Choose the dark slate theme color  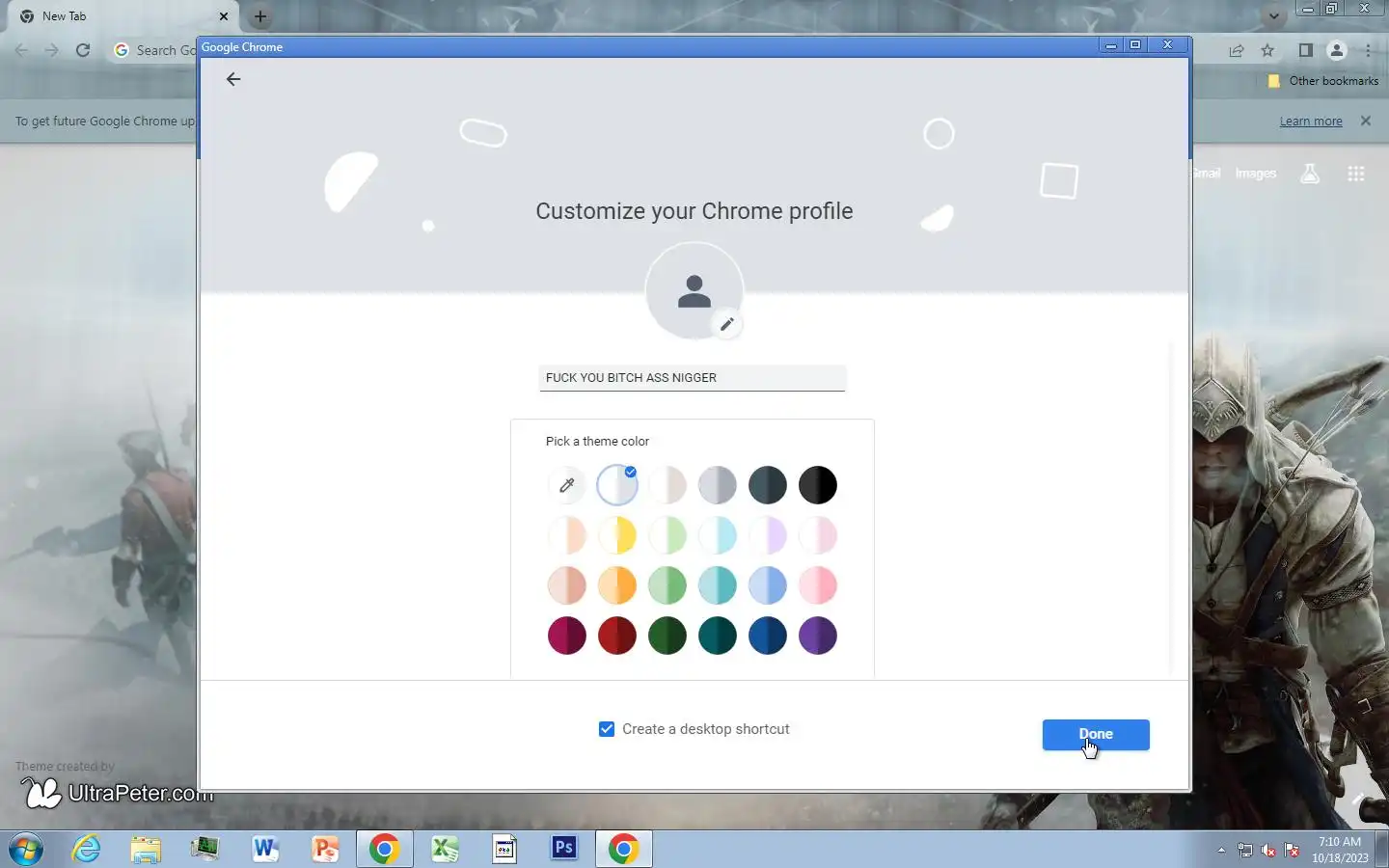(x=768, y=485)
